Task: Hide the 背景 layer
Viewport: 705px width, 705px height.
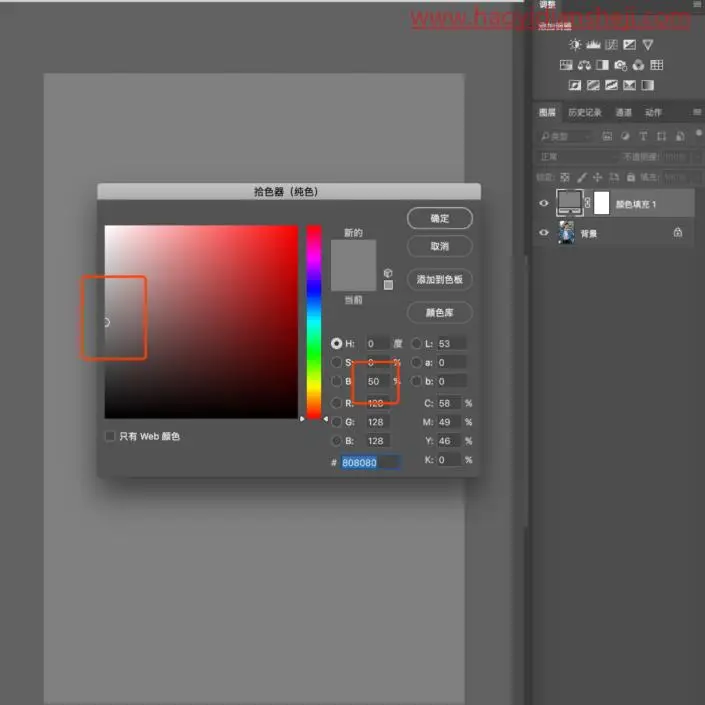Action: click(x=544, y=232)
